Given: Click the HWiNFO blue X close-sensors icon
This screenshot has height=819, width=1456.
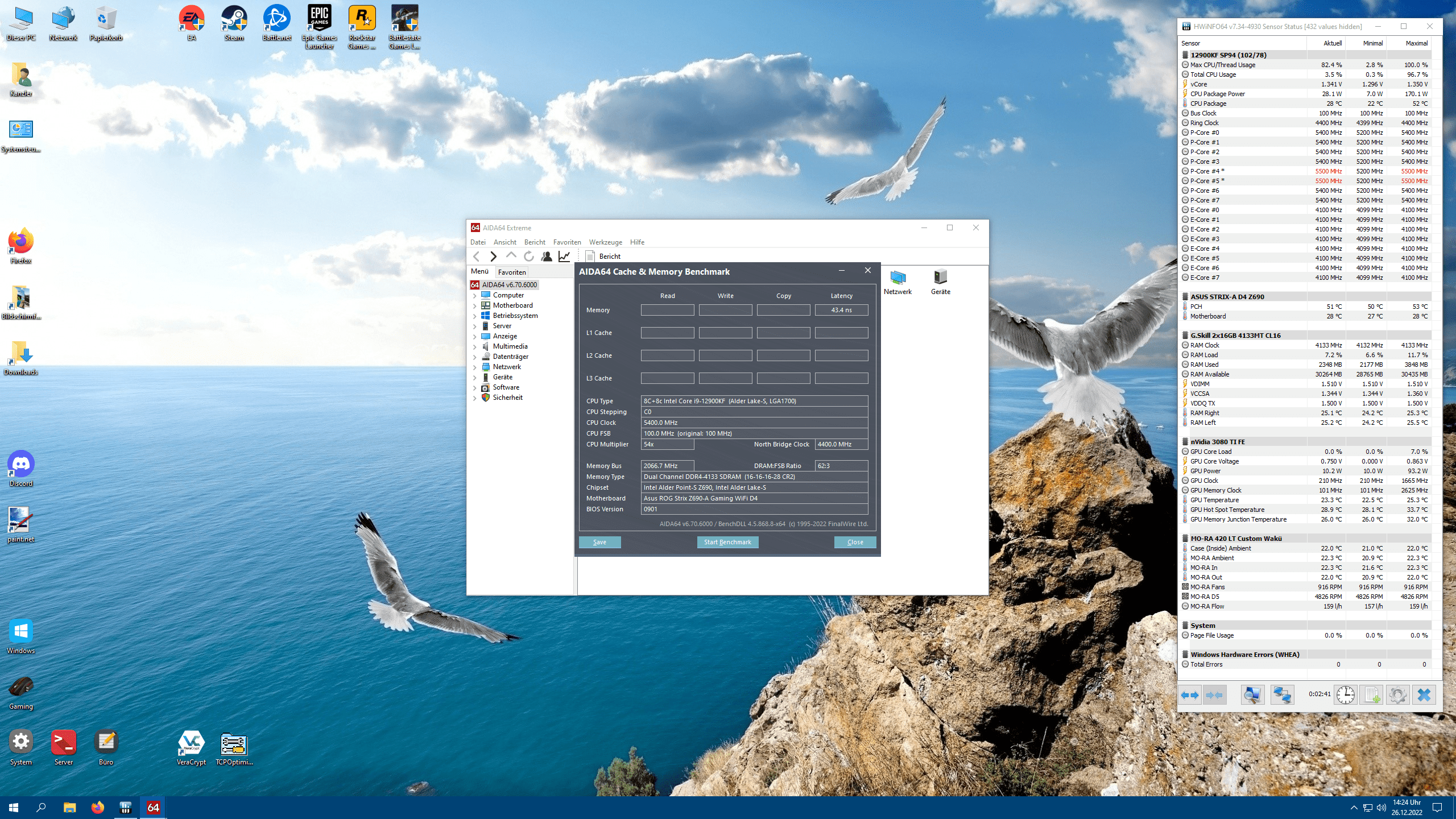Looking at the screenshot, I should click(x=1424, y=695).
